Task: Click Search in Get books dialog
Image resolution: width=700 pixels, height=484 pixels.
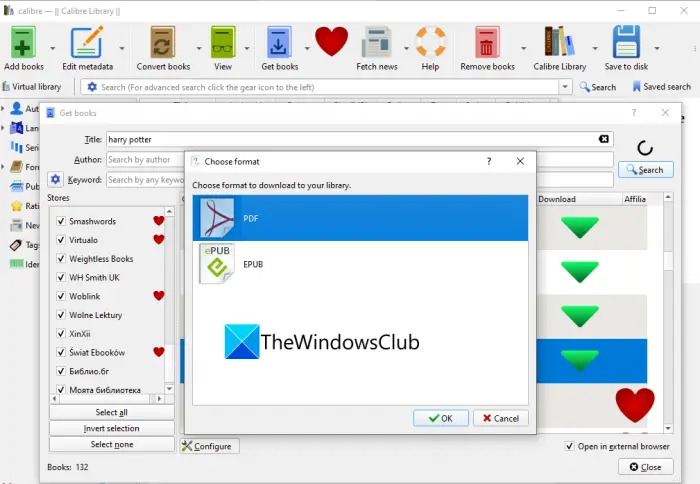Action: 646,170
